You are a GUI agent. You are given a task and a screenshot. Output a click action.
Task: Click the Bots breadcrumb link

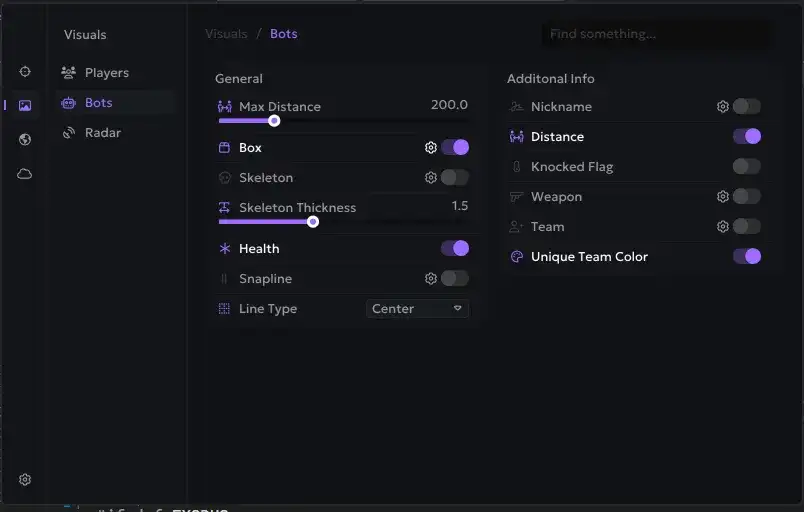[x=284, y=34]
